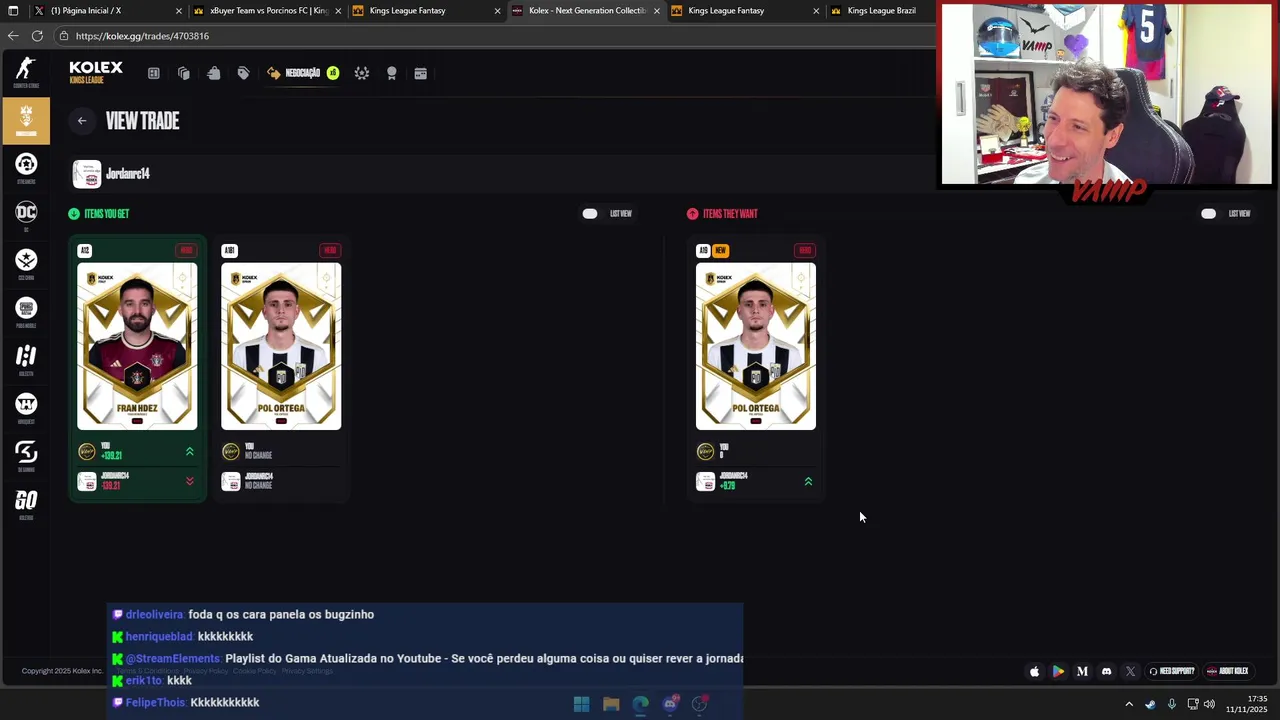The width and height of the screenshot is (1280, 720).
Task: Open the Fran Hdez card
Action: (137, 346)
